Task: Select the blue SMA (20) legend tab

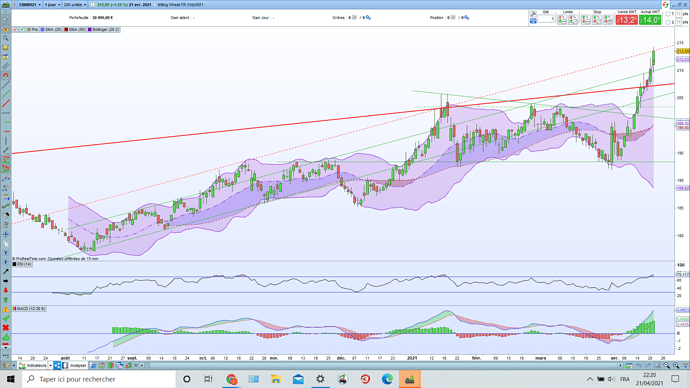Action: pos(51,29)
